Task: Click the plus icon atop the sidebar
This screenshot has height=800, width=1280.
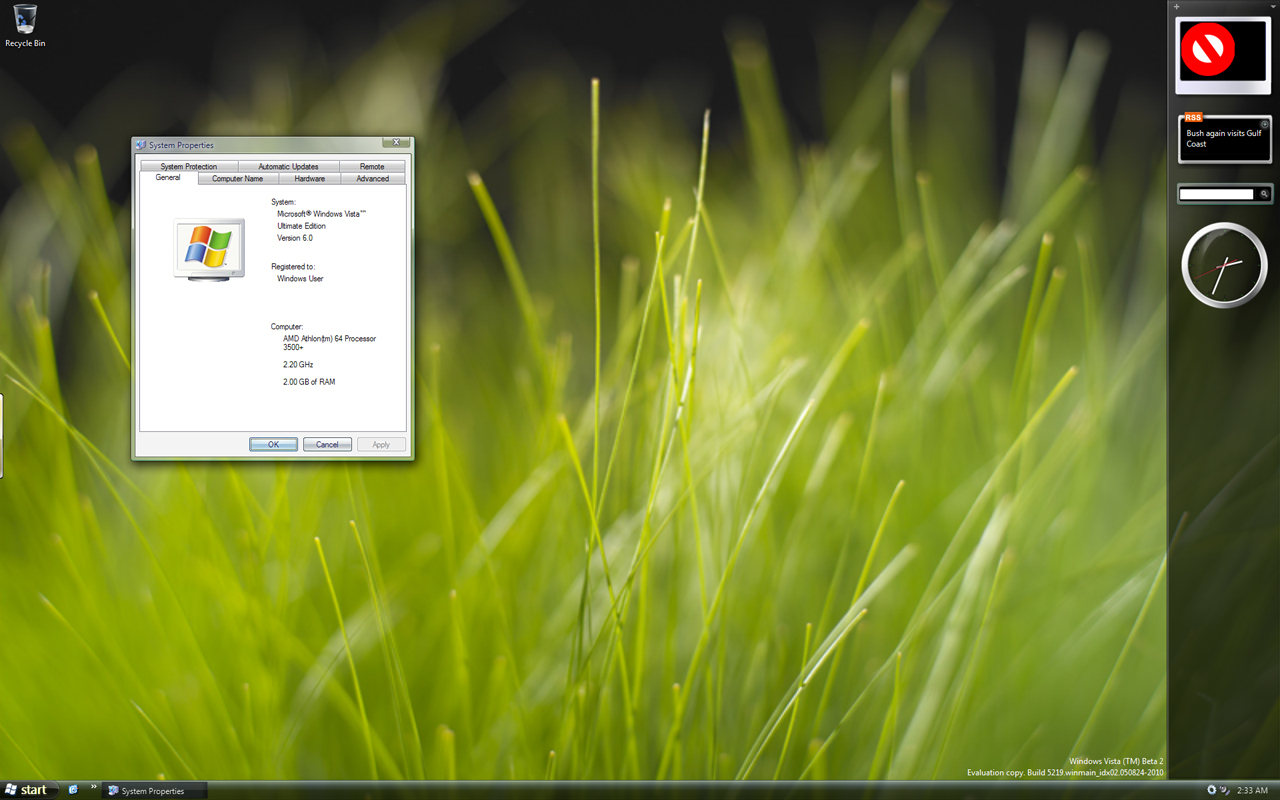Action: click(1177, 7)
